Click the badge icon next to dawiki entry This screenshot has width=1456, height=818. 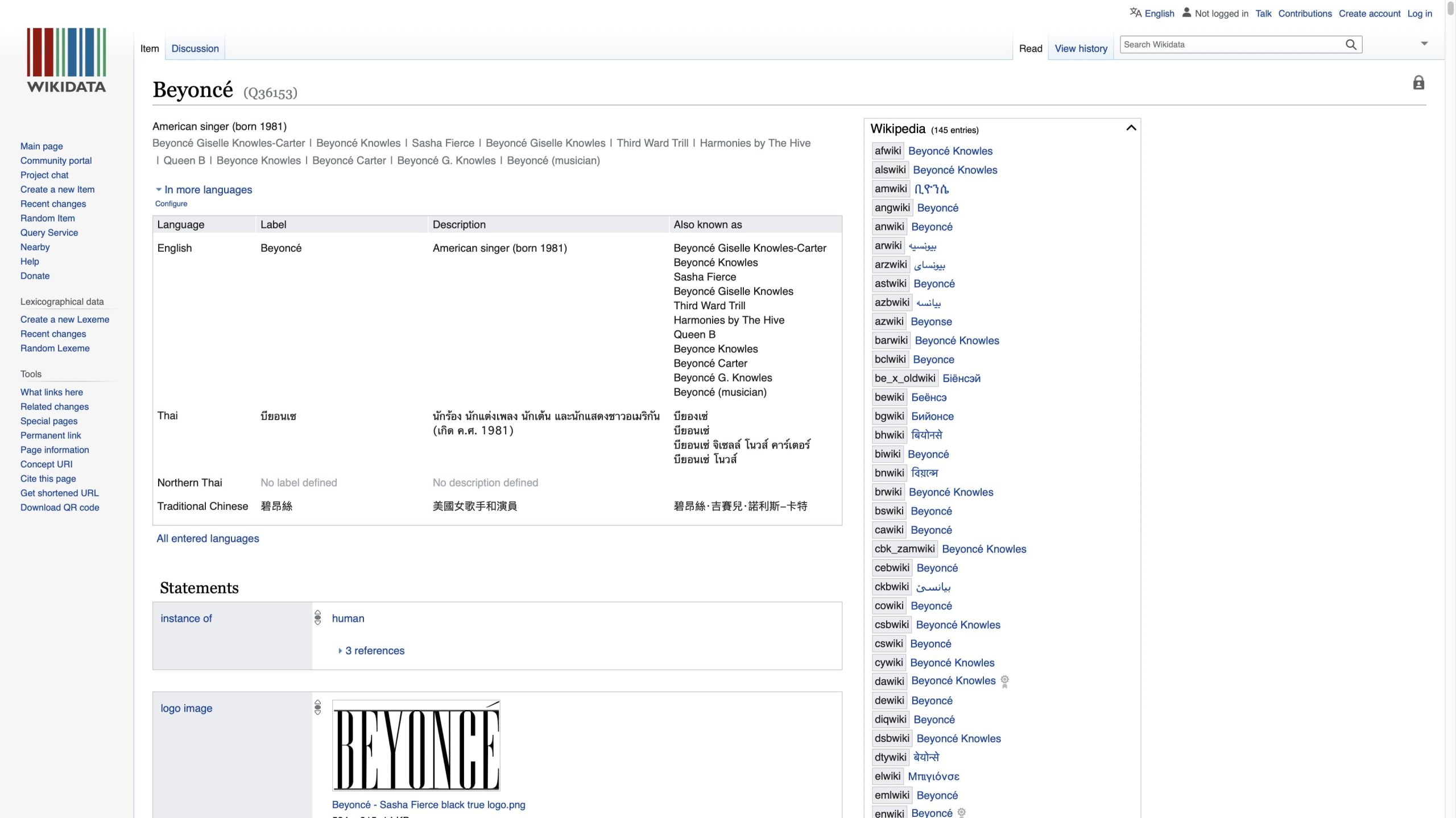1005,681
